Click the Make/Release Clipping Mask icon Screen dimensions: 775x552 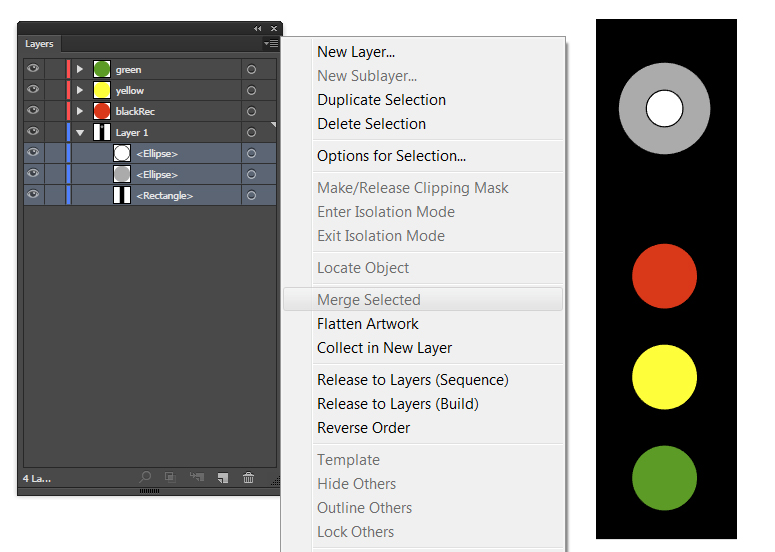tap(170, 478)
